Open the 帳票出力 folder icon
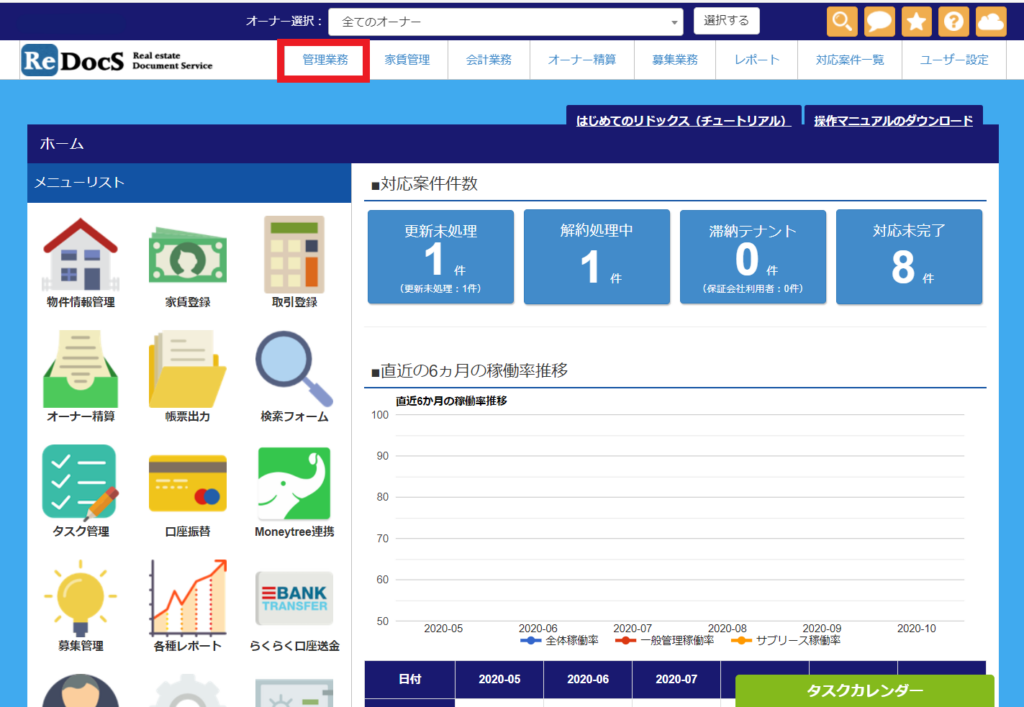This screenshot has width=1024, height=707. pyautogui.click(x=187, y=369)
